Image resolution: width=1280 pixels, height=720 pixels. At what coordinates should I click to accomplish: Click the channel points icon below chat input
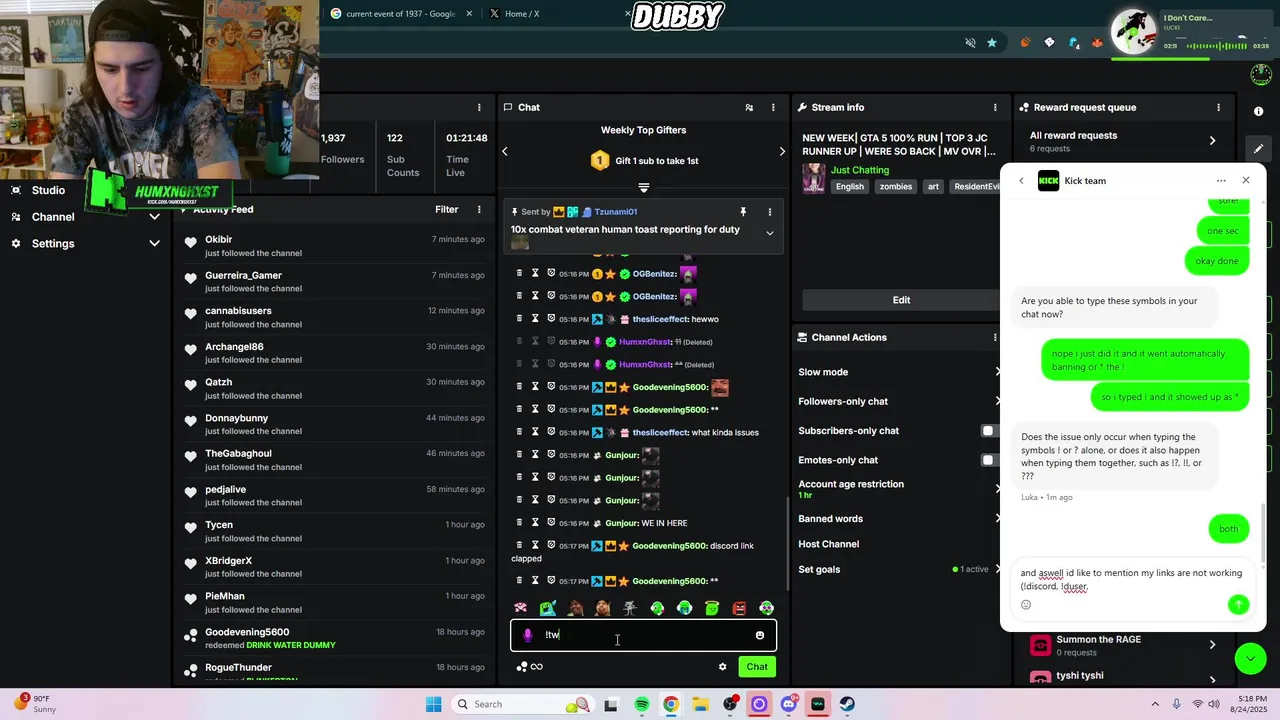tap(521, 667)
